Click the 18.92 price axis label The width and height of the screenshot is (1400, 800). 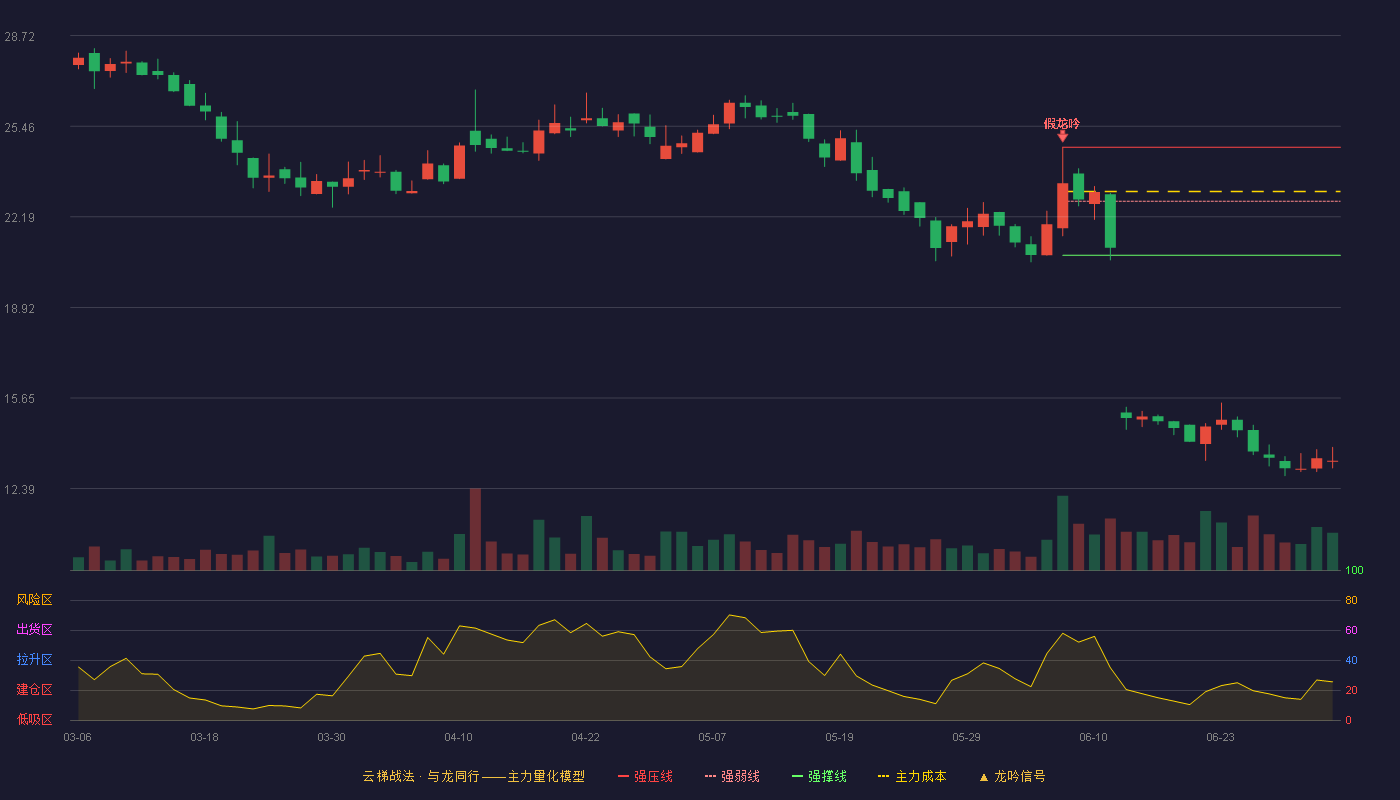(19, 308)
